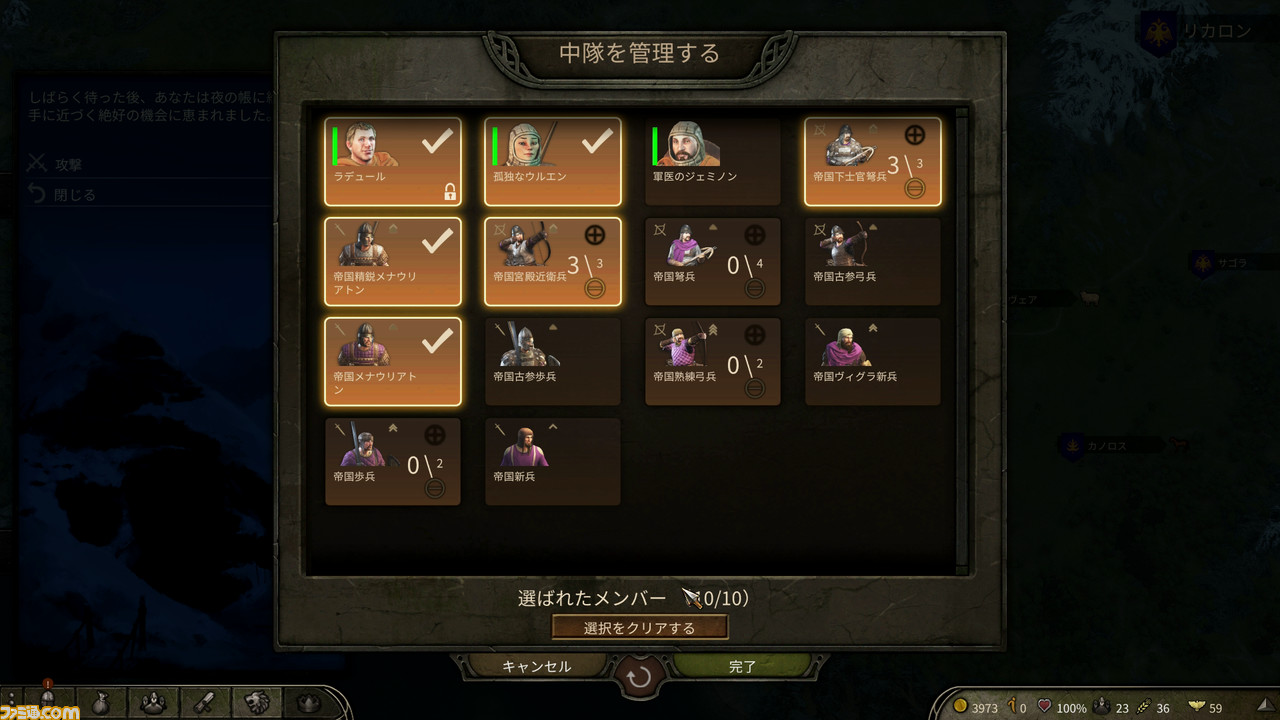This screenshot has height=720, width=1280.
Task: Click the 完了 button
Action: 743,666
